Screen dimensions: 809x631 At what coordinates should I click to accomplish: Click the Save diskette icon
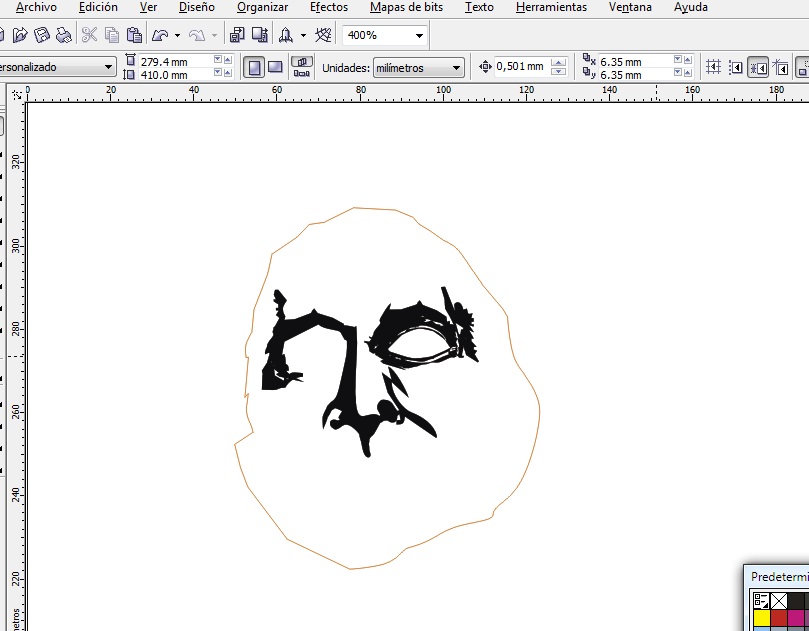tap(42, 35)
